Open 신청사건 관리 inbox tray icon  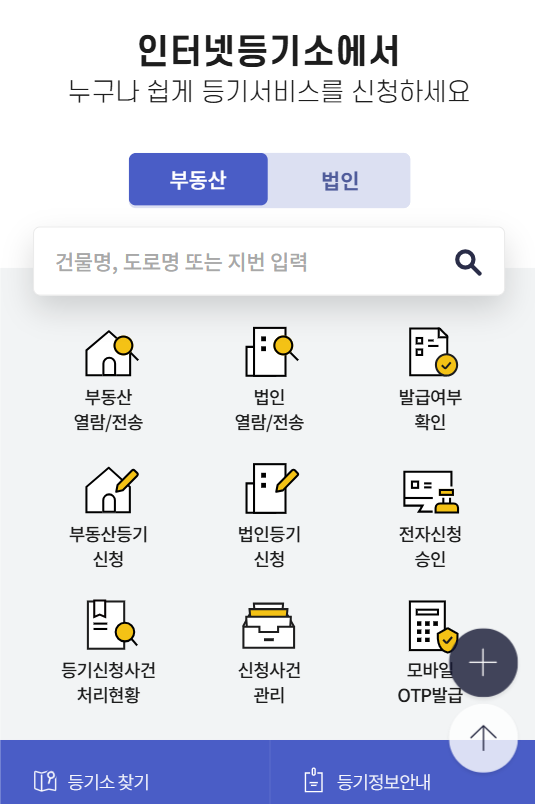click(269, 626)
